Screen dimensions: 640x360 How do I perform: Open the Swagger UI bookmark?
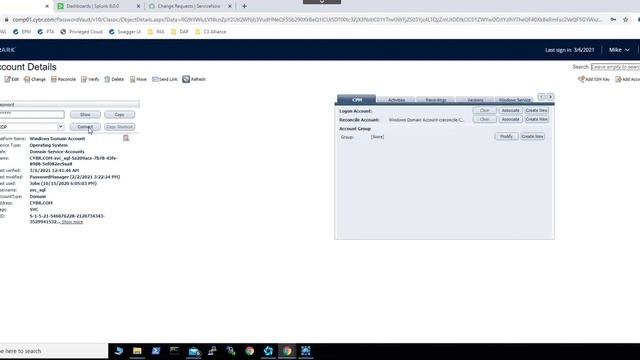(x=125, y=32)
